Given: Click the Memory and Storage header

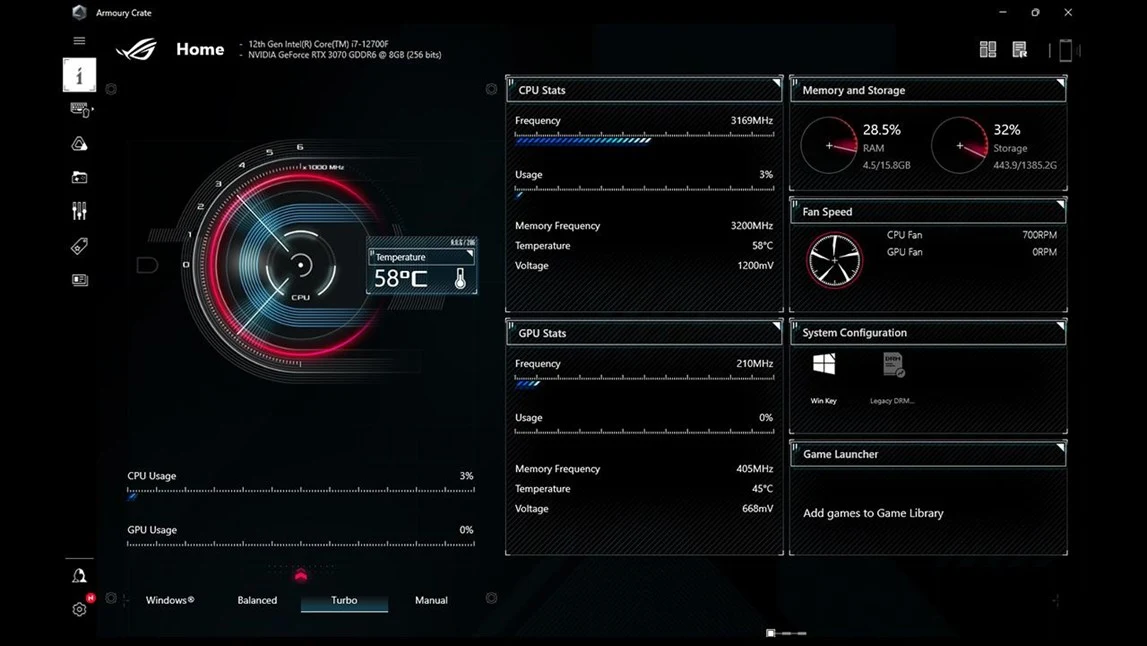Looking at the screenshot, I should (928, 89).
